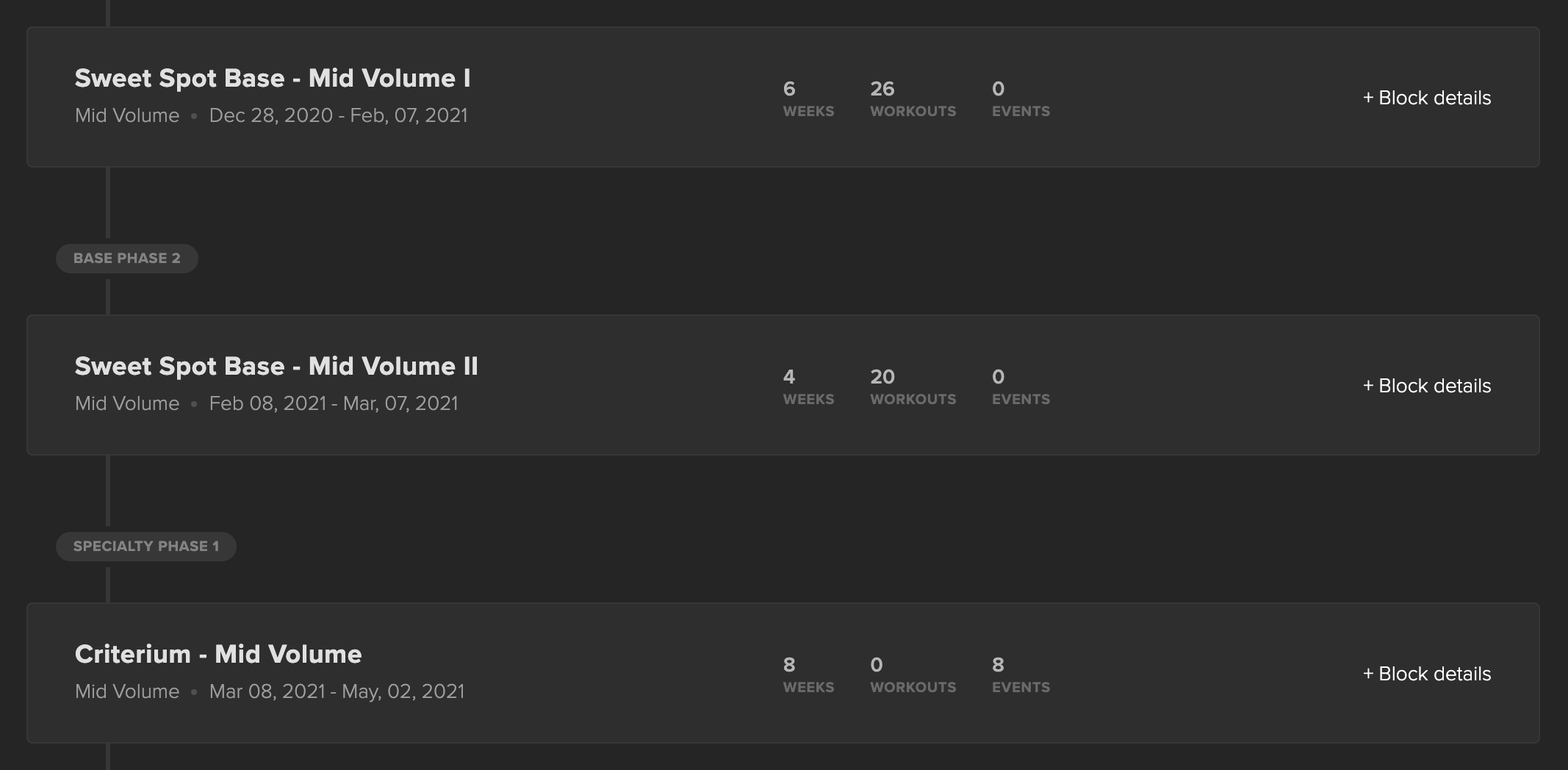Open Sweet Spot Base - Mid Volume I title

[x=273, y=79]
